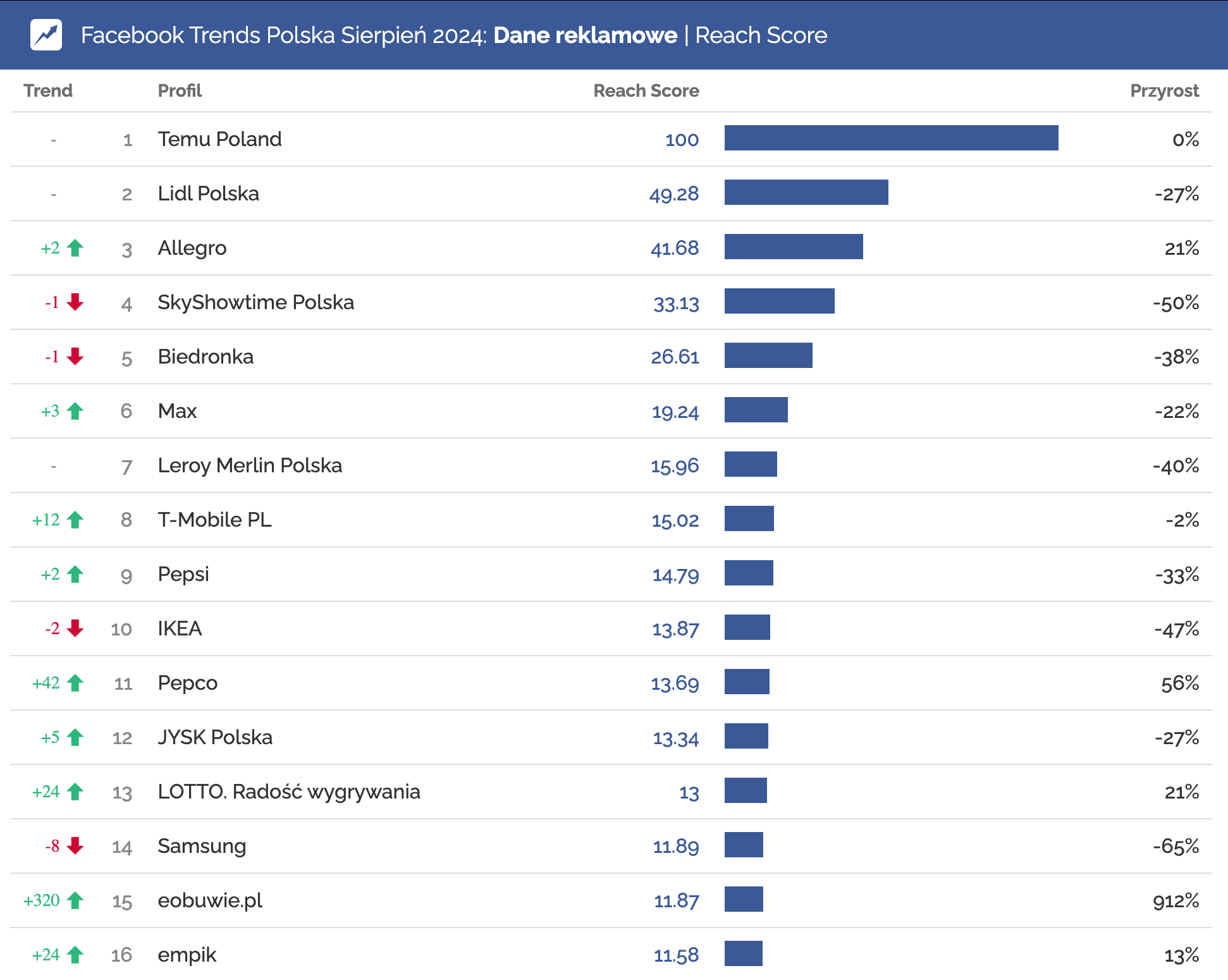Click the +320 trend change value

click(x=42, y=900)
